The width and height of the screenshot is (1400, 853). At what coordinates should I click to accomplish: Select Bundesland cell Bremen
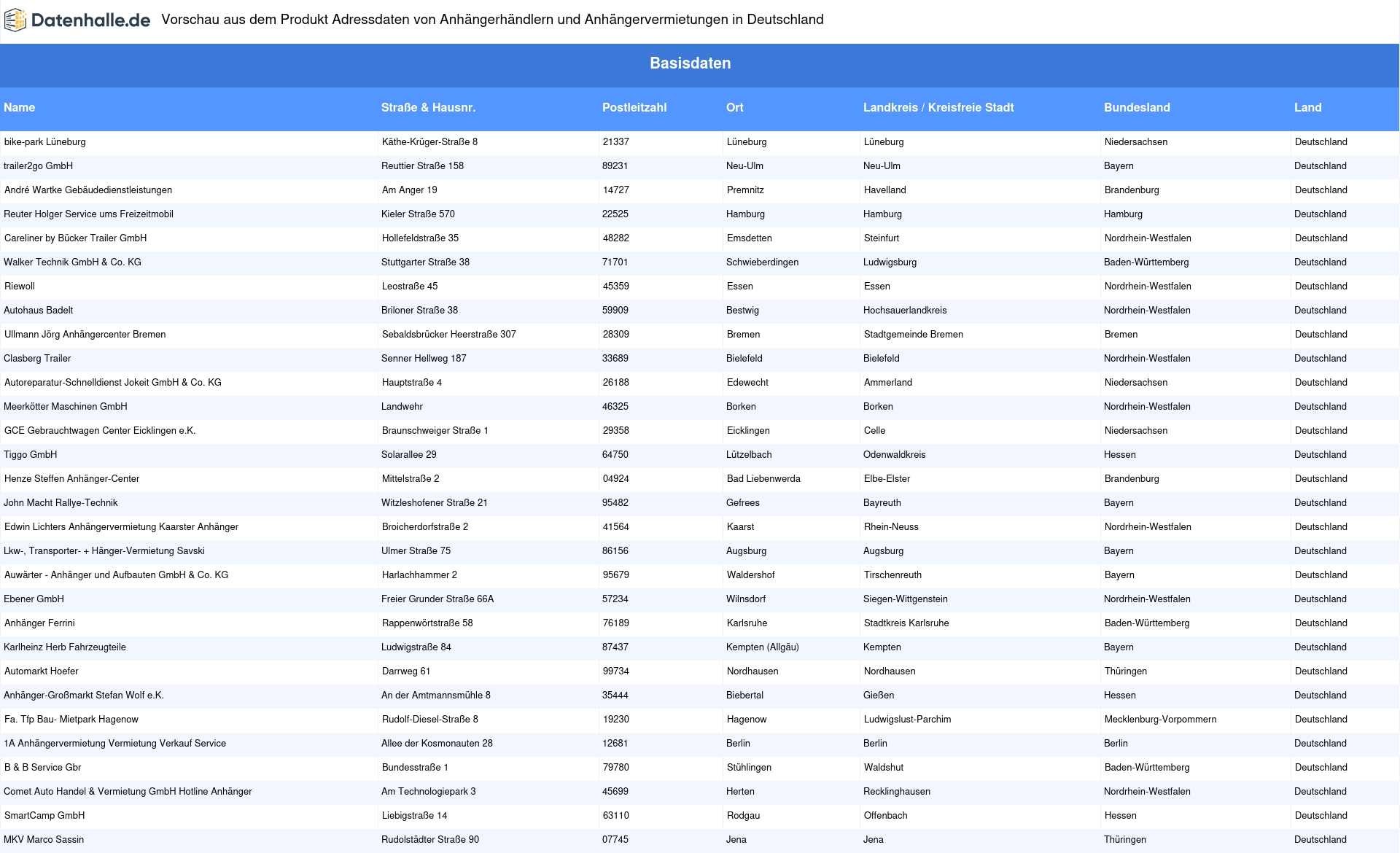pos(1121,335)
